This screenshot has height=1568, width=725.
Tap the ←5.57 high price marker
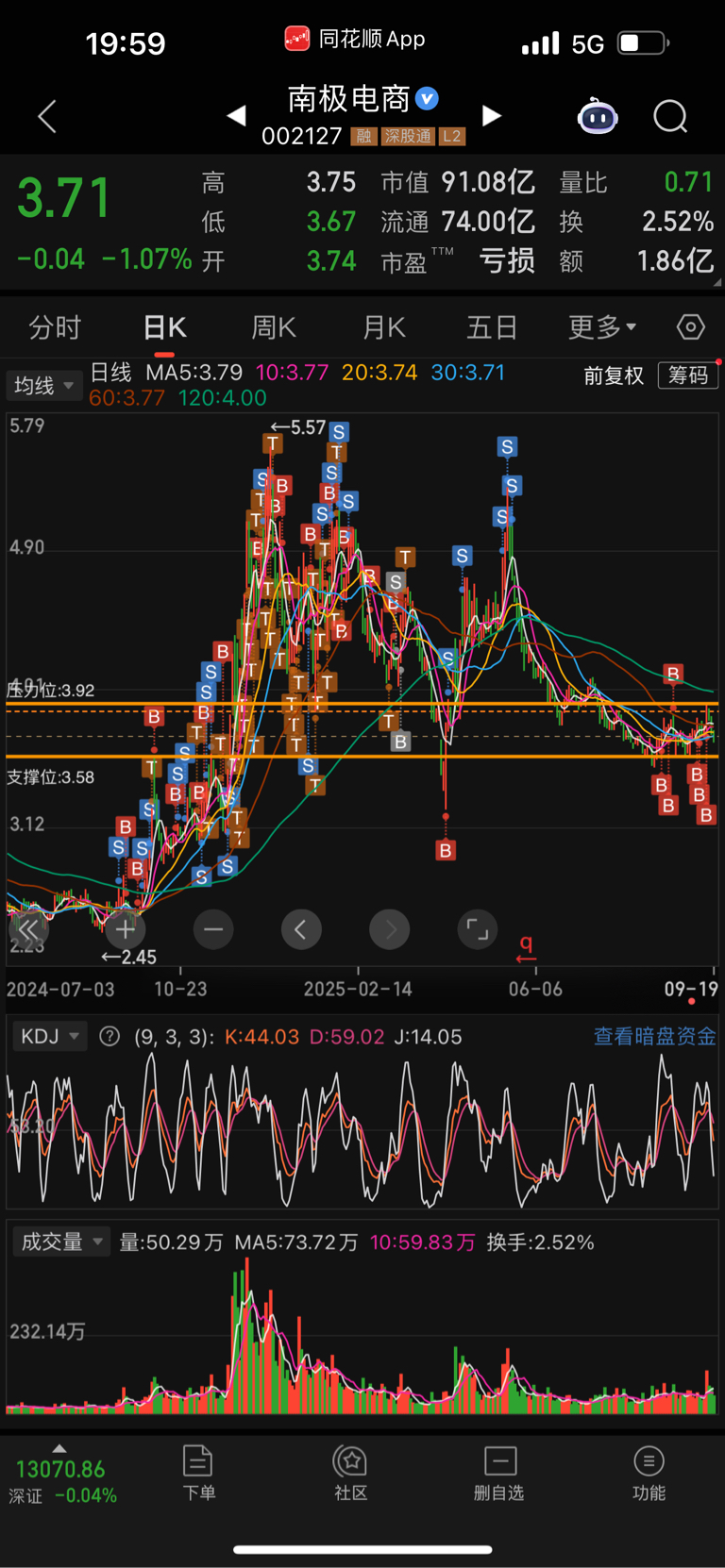tap(298, 427)
